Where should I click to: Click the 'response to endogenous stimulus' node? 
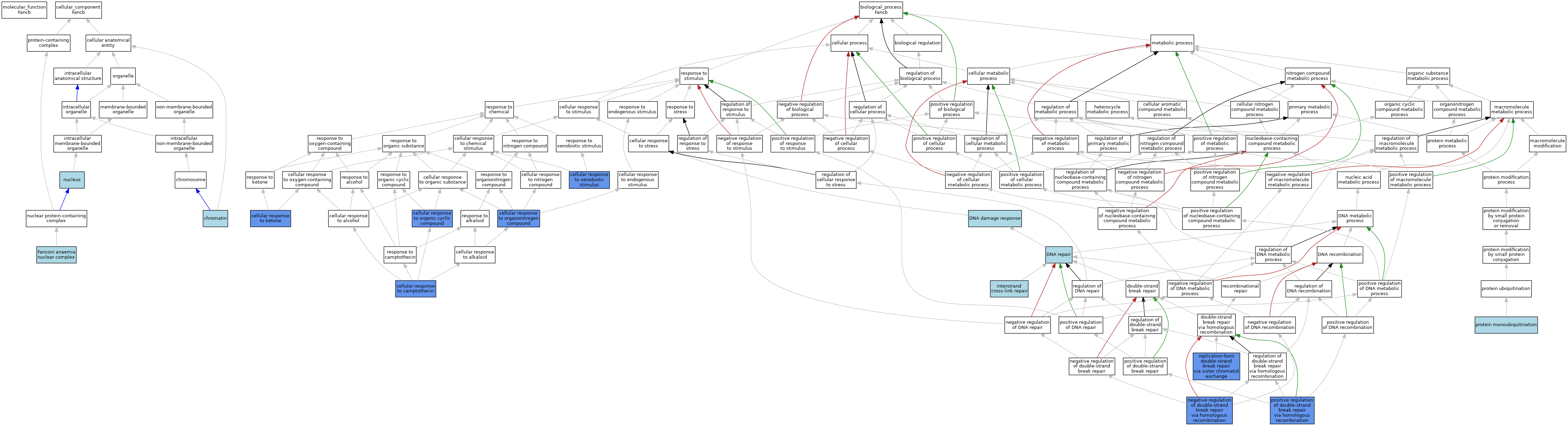pyautogui.click(x=633, y=110)
